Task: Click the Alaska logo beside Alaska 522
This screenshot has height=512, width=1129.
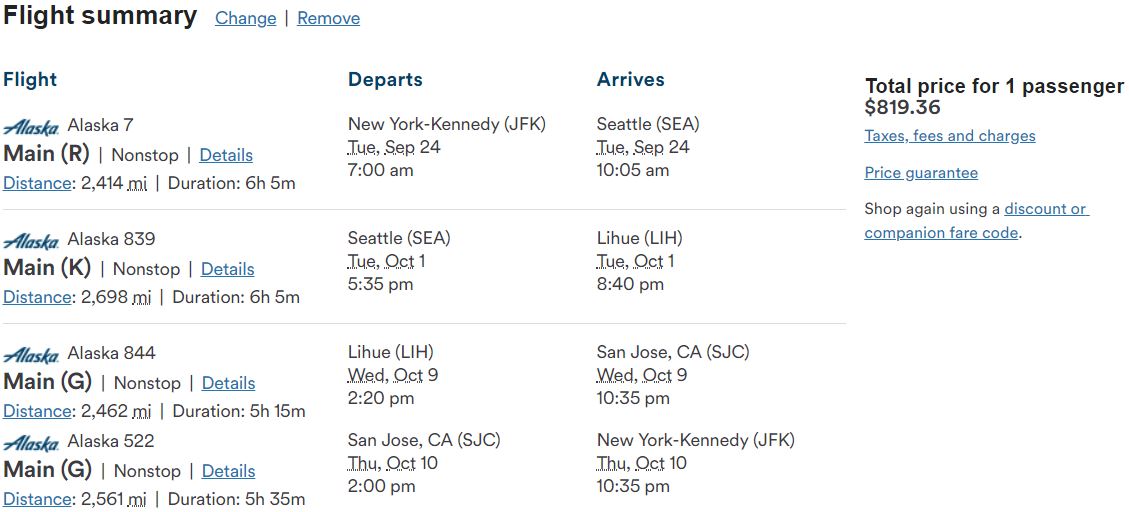Action: [31, 443]
